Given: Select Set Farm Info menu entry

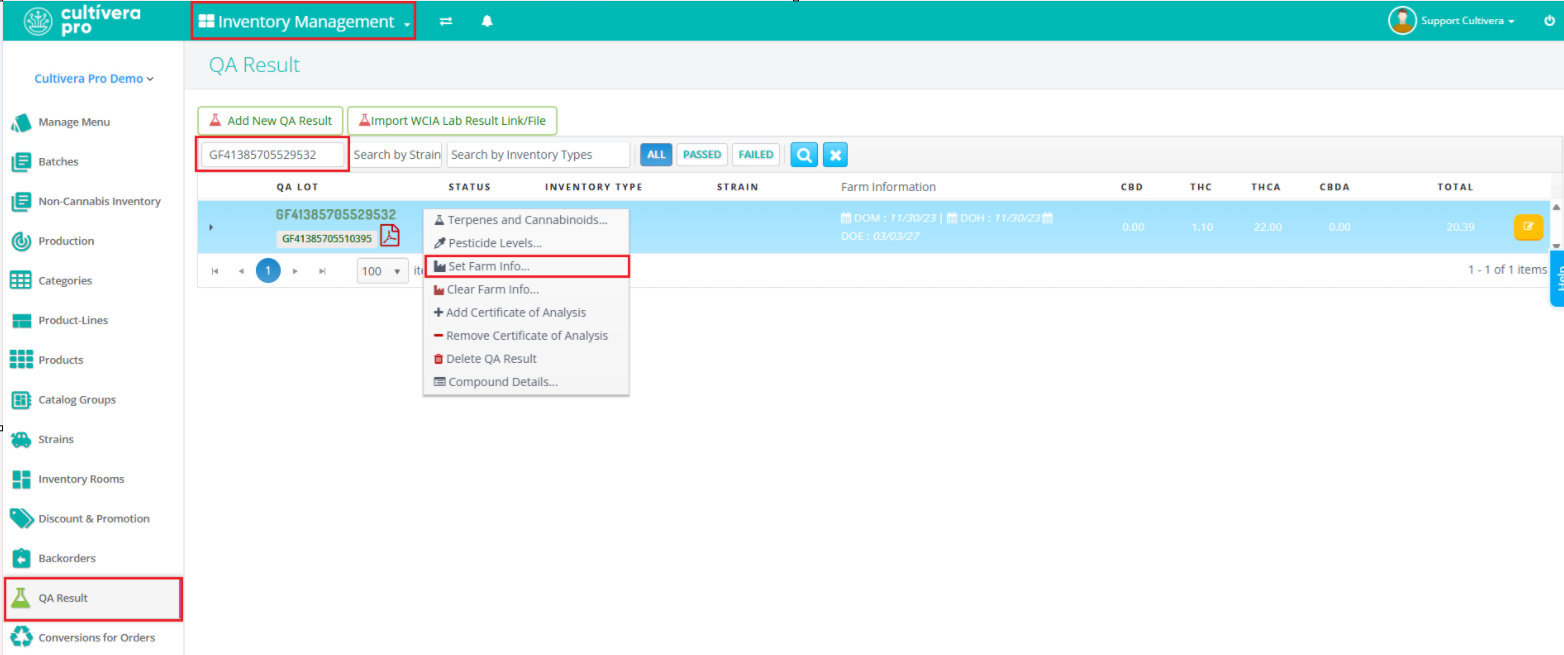Looking at the screenshot, I should click(x=526, y=267).
